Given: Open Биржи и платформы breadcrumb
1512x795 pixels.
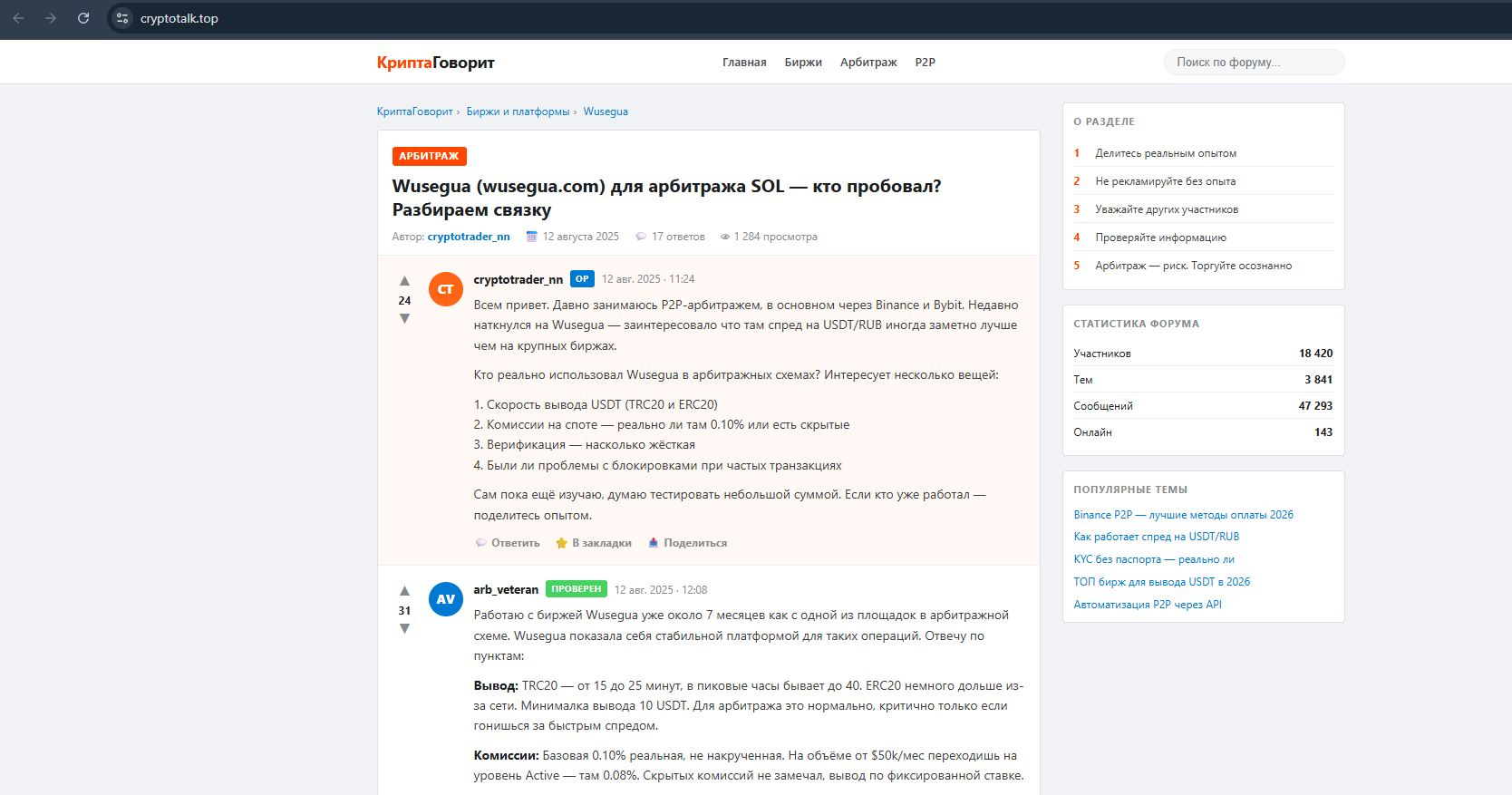Looking at the screenshot, I should (518, 111).
